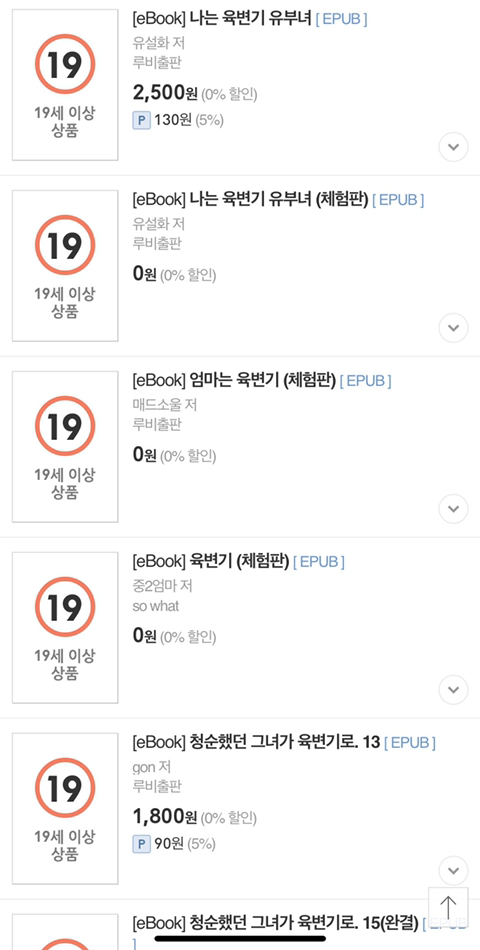The height and width of the screenshot is (950, 480).
Task: Open the first eBook title by 유설화
Action: click(x=222, y=19)
